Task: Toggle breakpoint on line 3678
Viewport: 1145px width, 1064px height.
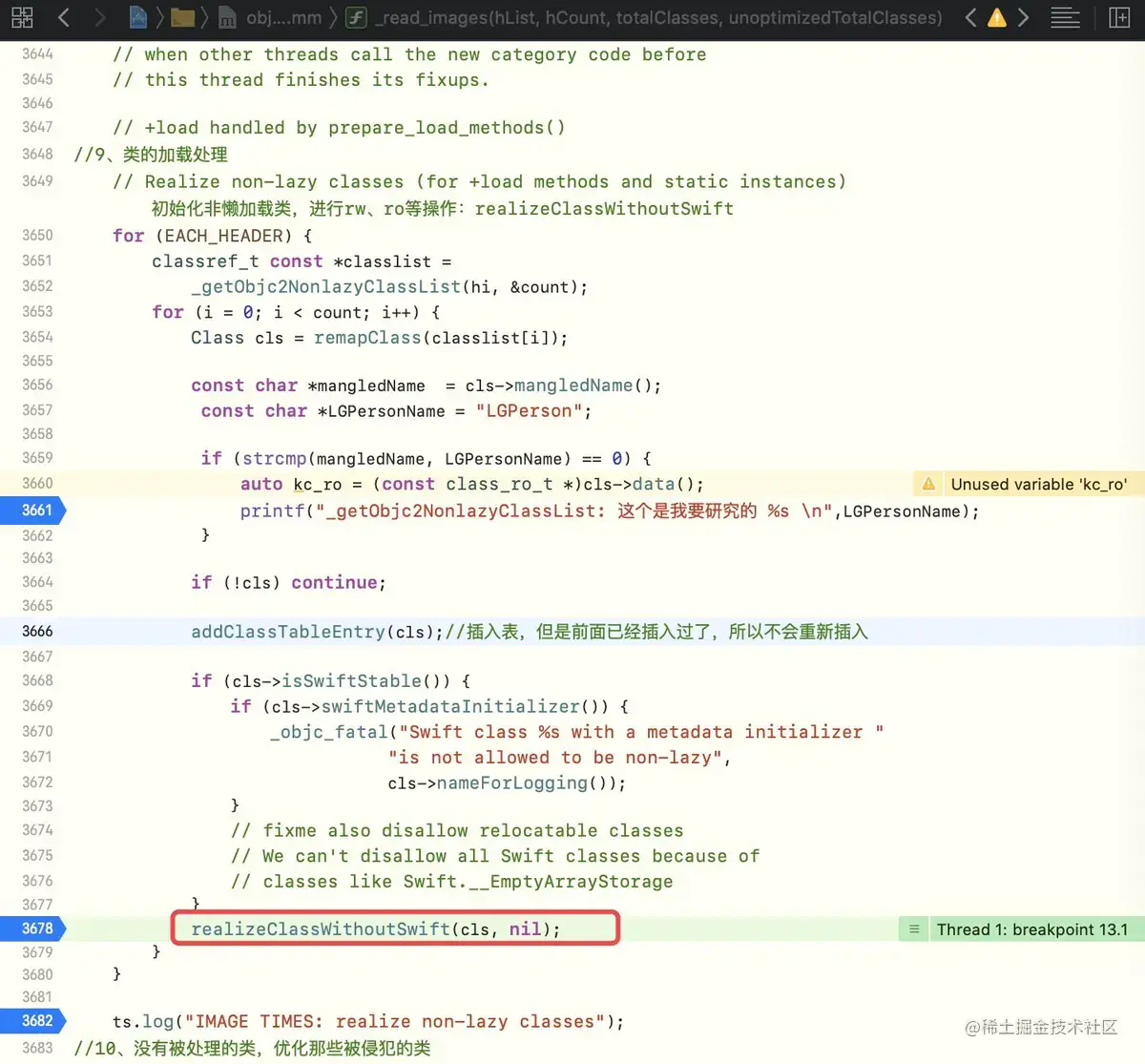Action: [33, 928]
